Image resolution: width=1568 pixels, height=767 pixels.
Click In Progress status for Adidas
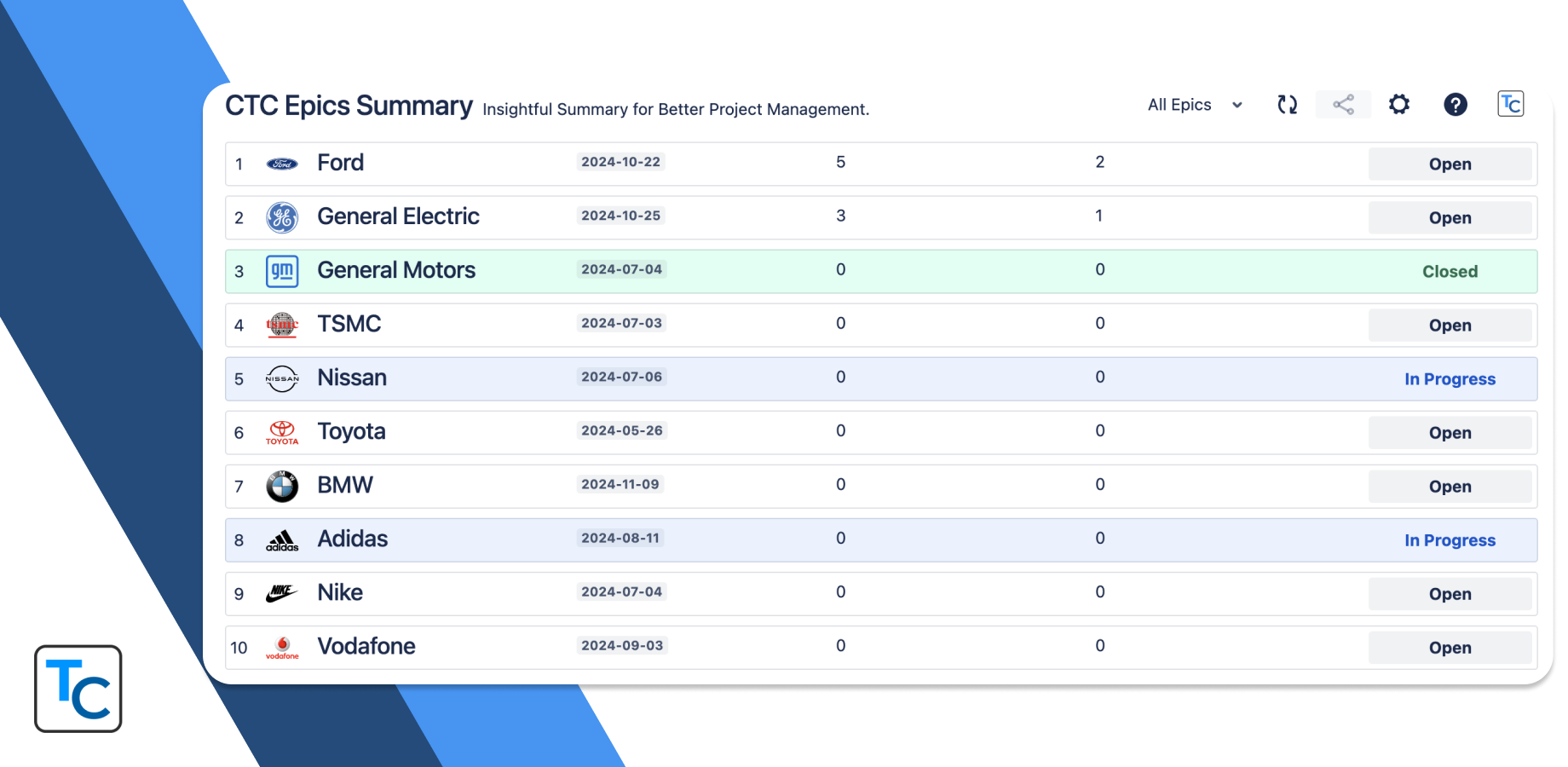[x=1450, y=539]
